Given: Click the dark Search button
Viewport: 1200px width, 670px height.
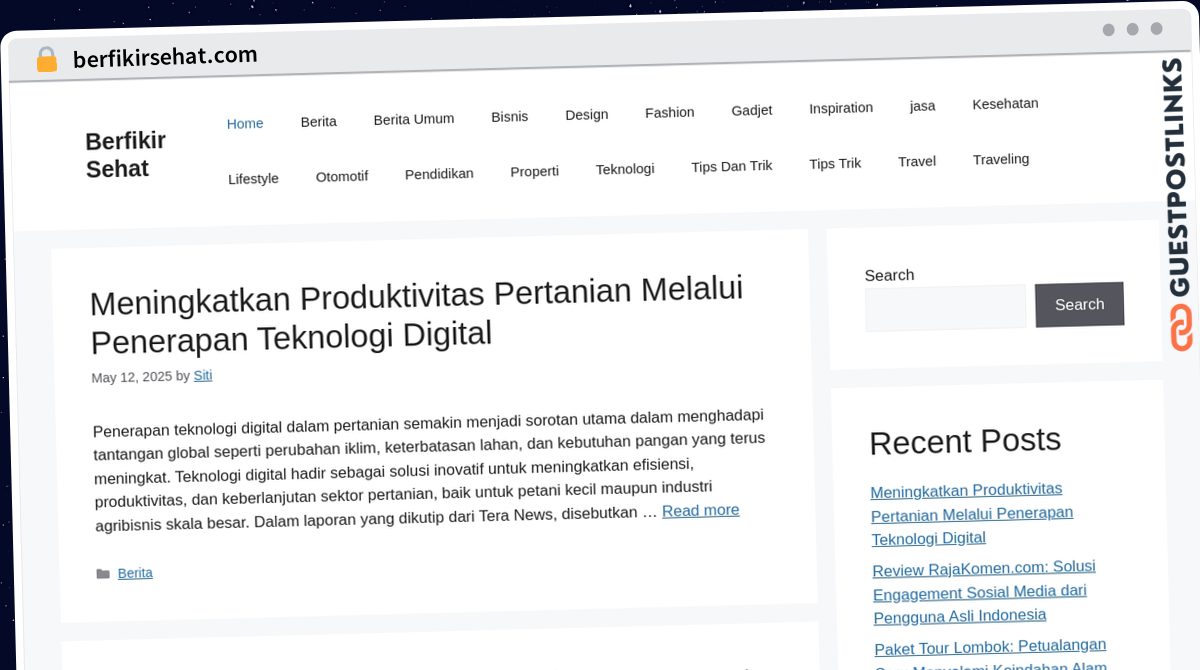Looking at the screenshot, I should (1079, 305).
